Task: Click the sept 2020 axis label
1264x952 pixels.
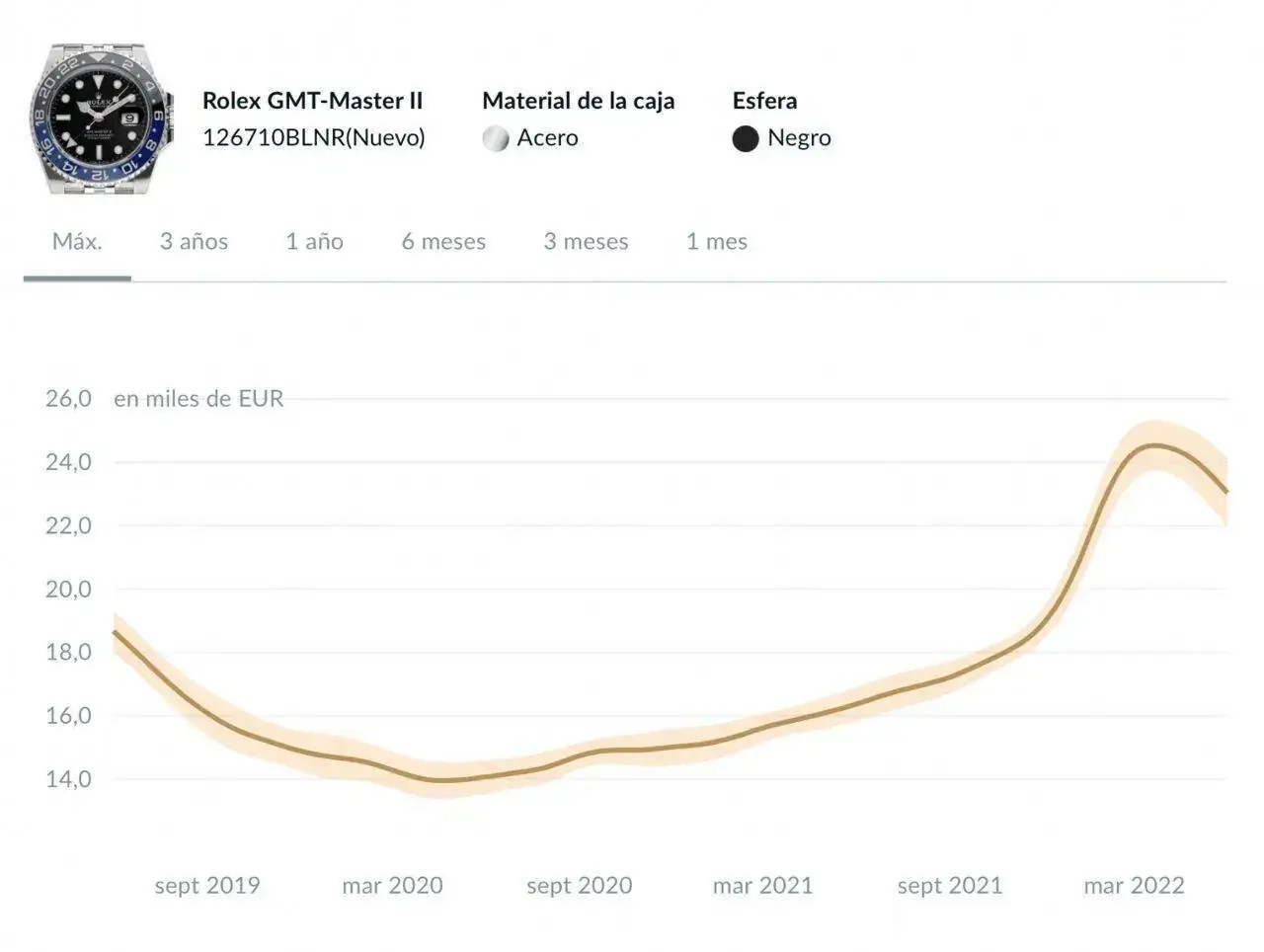Action: [579, 886]
